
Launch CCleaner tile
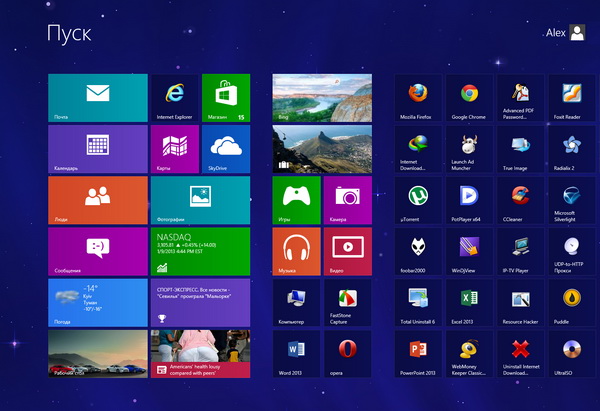point(519,199)
